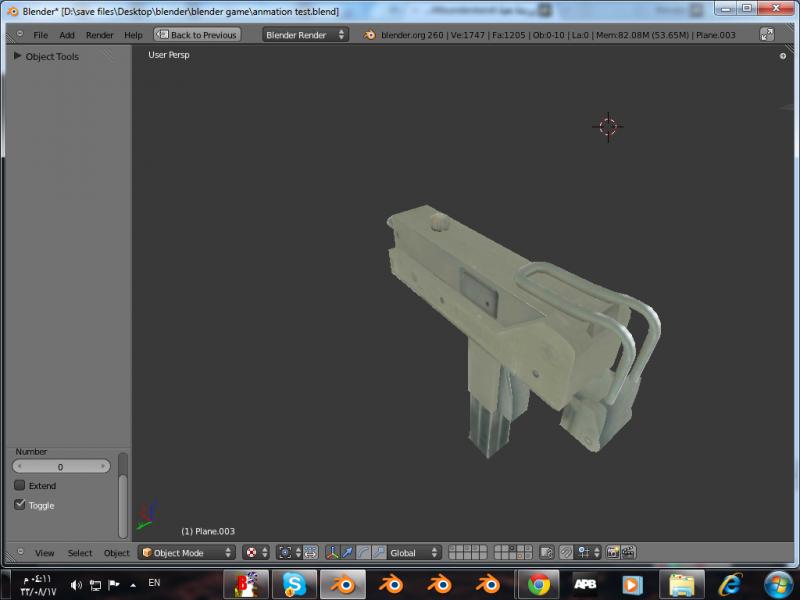Click the 3D manipulator toggle icon
Viewport: 800px width, 600px height.
tap(332, 552)
